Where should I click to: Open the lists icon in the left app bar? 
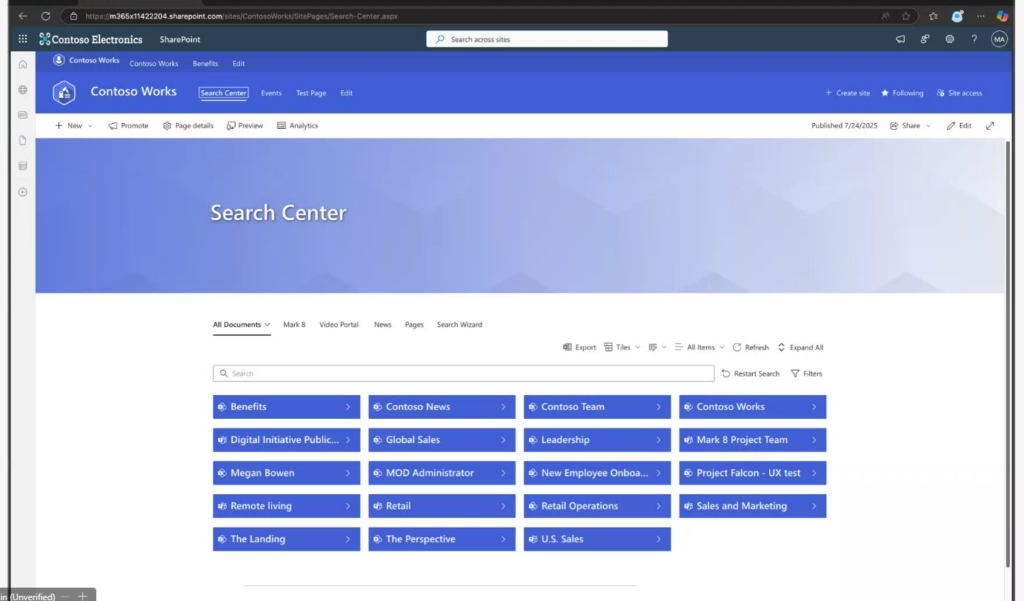pos(23,166)
